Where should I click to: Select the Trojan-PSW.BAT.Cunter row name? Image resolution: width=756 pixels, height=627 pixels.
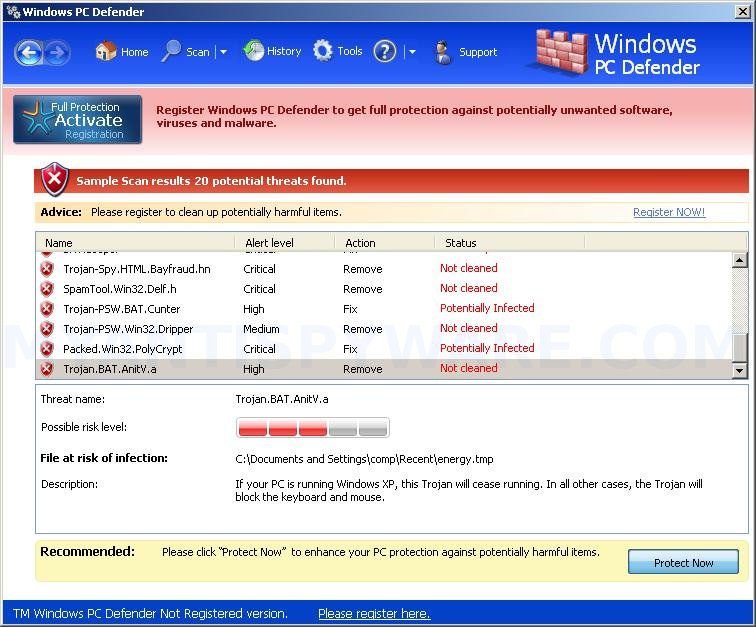point(122,309)
